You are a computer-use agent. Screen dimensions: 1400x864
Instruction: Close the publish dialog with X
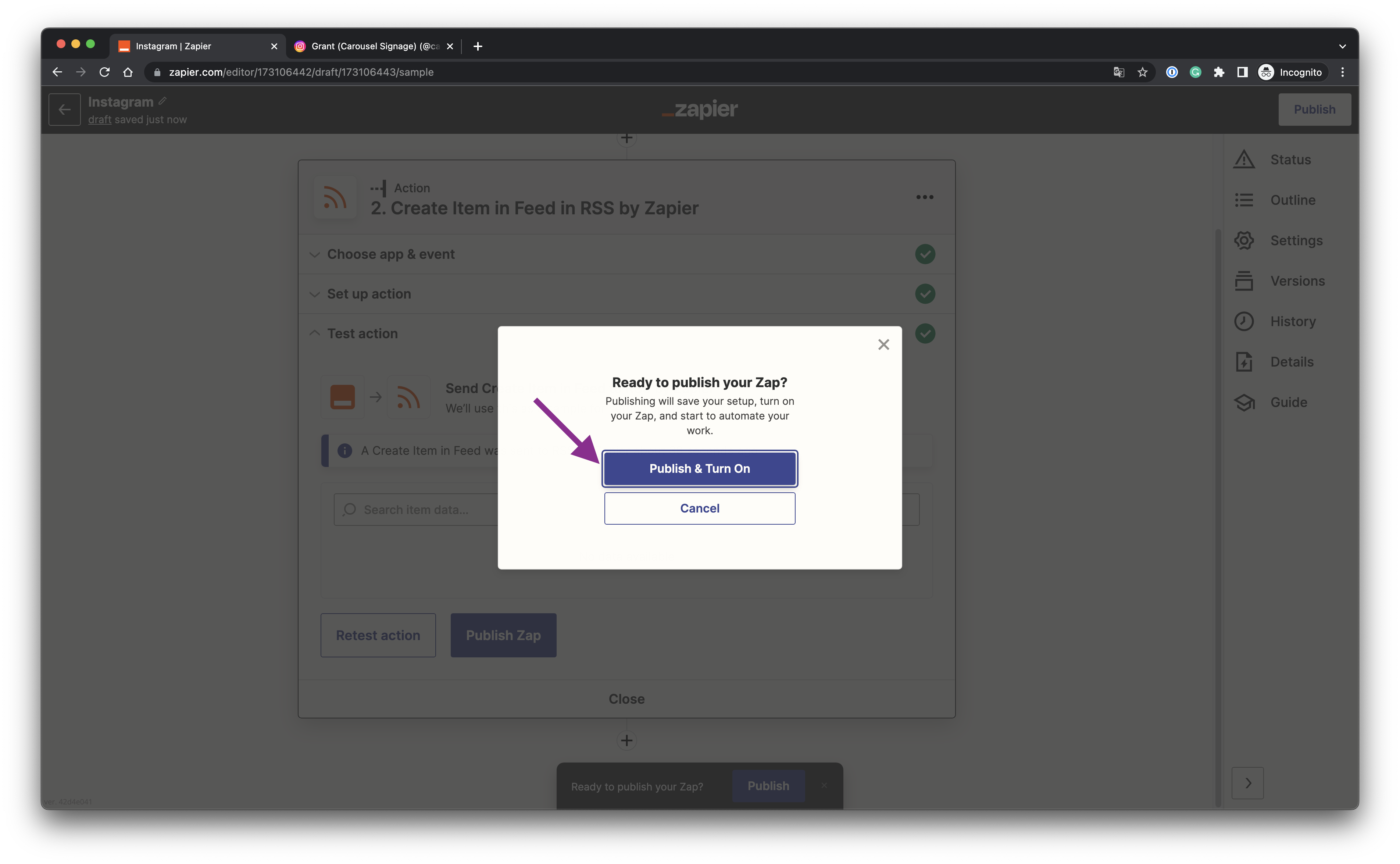(883, 344)
